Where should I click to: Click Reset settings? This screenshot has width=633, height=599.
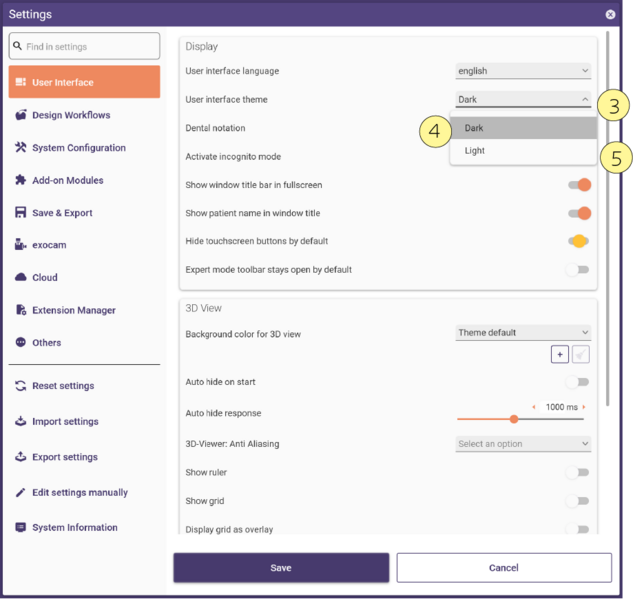[x=63, y=385]
